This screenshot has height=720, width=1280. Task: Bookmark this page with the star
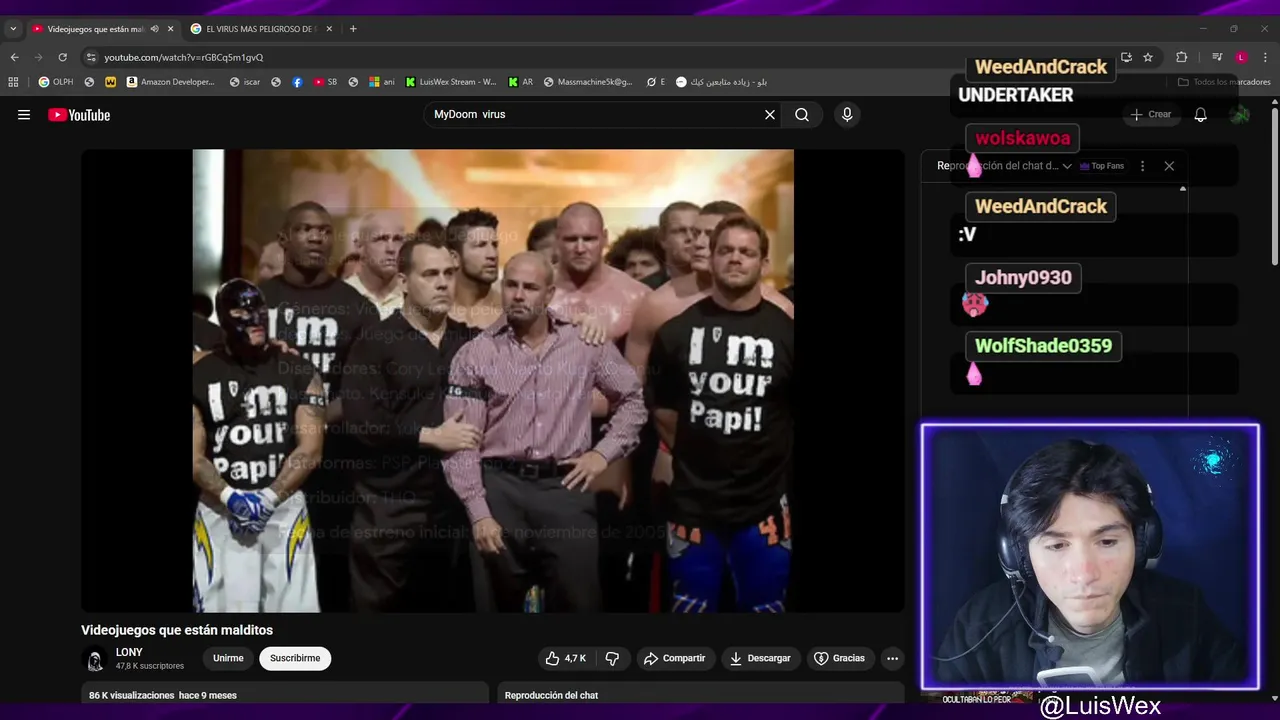pos(1148,57)
